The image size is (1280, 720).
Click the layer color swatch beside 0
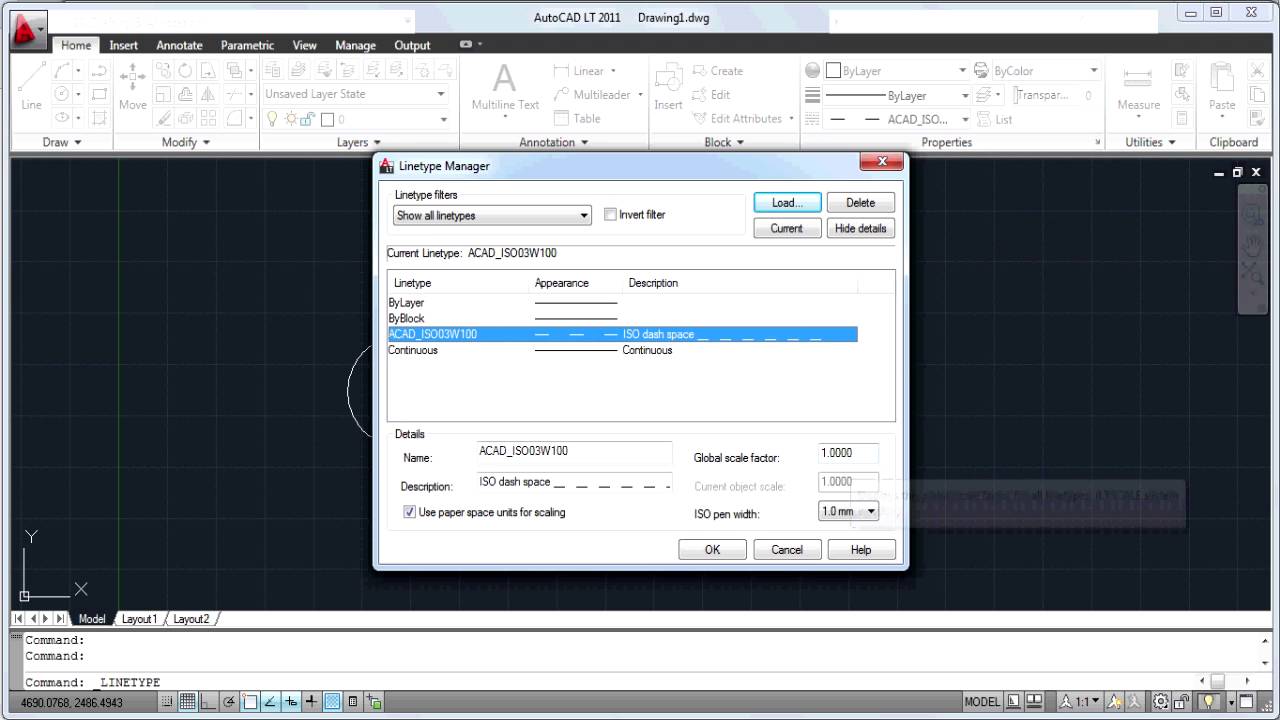pyautogui.click(x=327, y=119)
